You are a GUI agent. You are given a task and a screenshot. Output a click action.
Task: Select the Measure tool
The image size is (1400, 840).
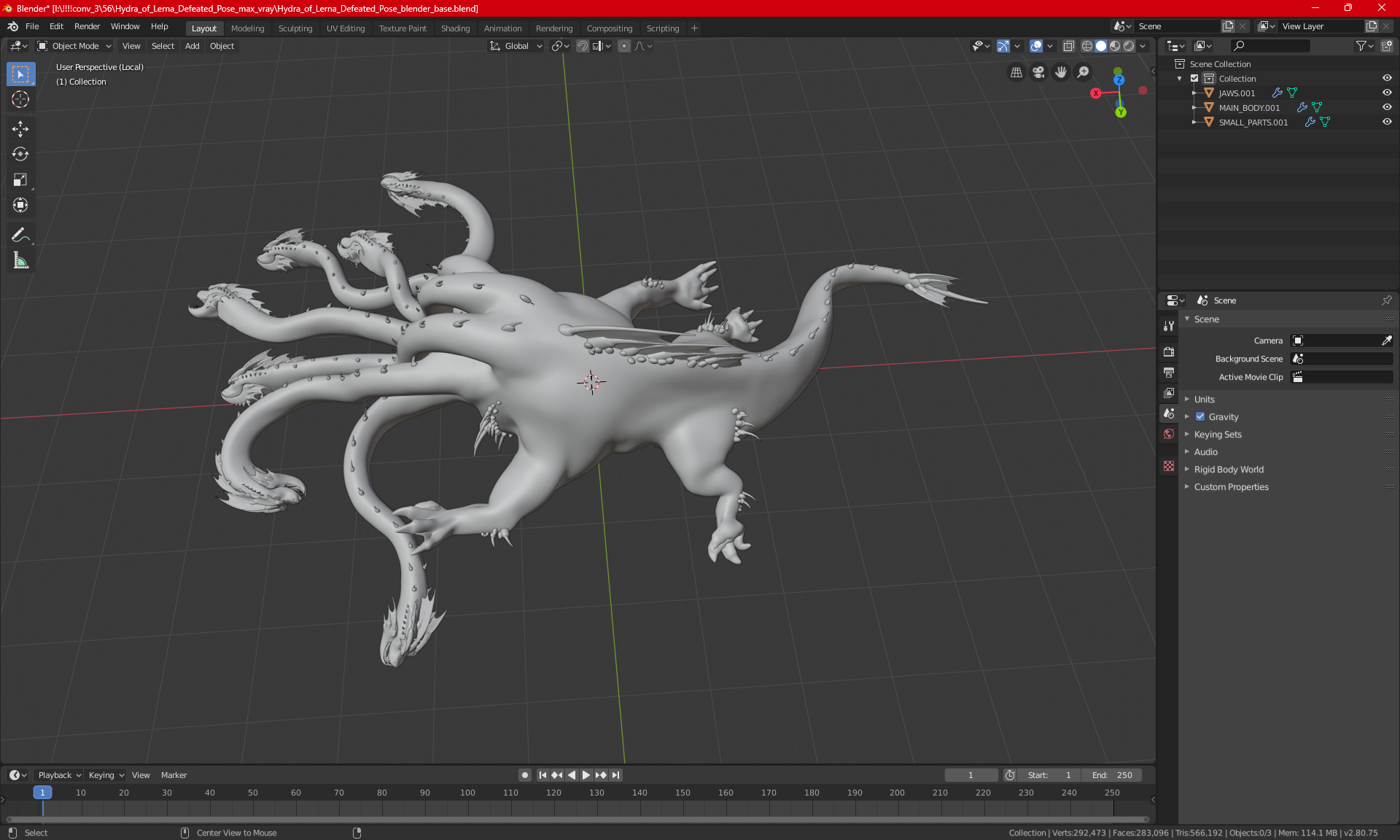coord(20,260)
